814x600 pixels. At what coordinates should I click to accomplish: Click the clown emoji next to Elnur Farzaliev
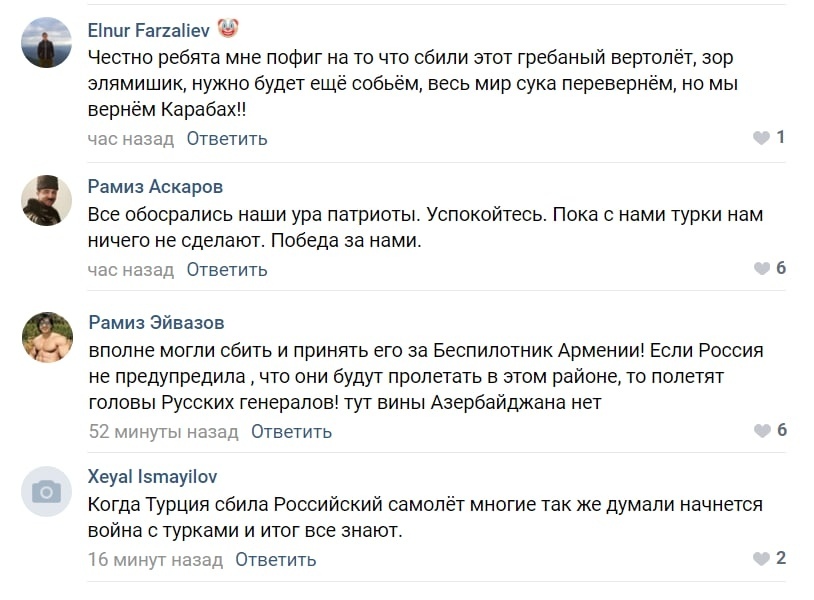click(227, 28)
